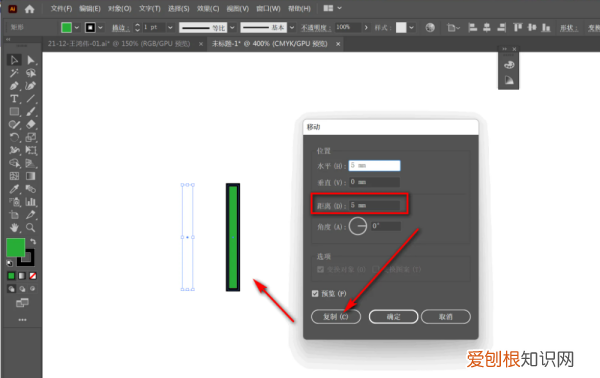Select the Shape Builder tool
Viewport: 600px width, 378px height.
tap(14, 163)
